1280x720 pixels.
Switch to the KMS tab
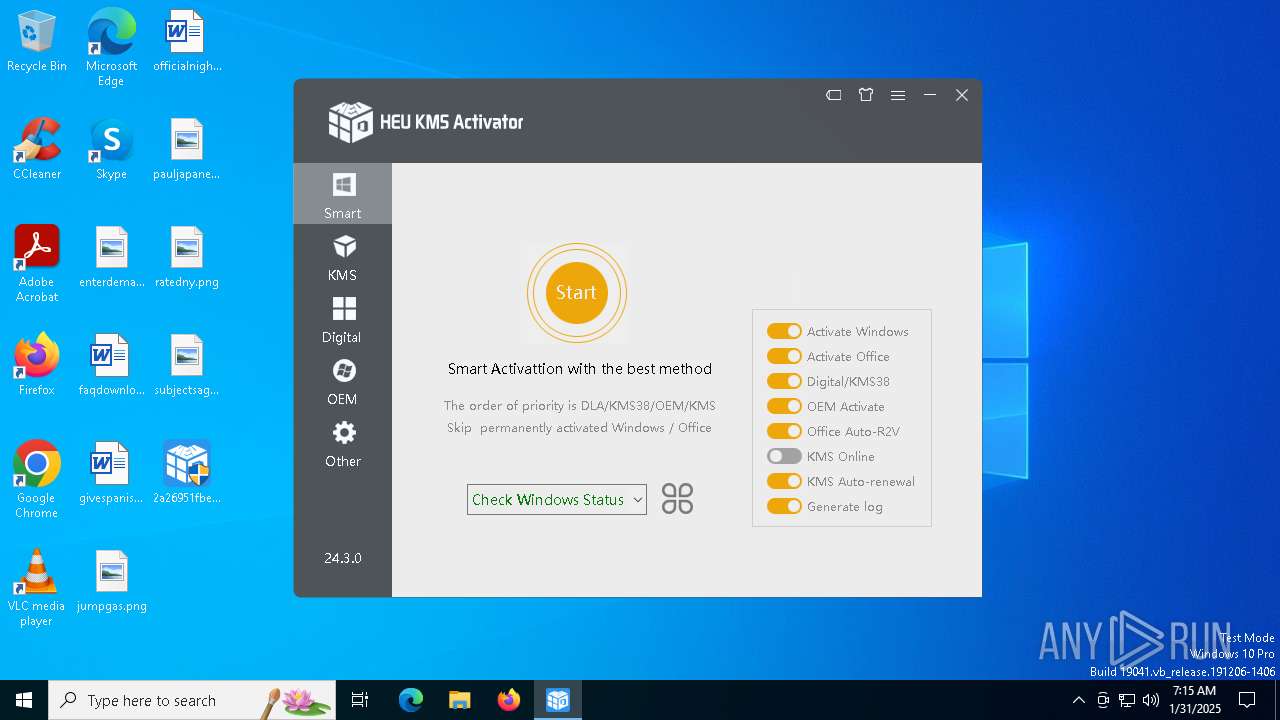click(342, 257)
